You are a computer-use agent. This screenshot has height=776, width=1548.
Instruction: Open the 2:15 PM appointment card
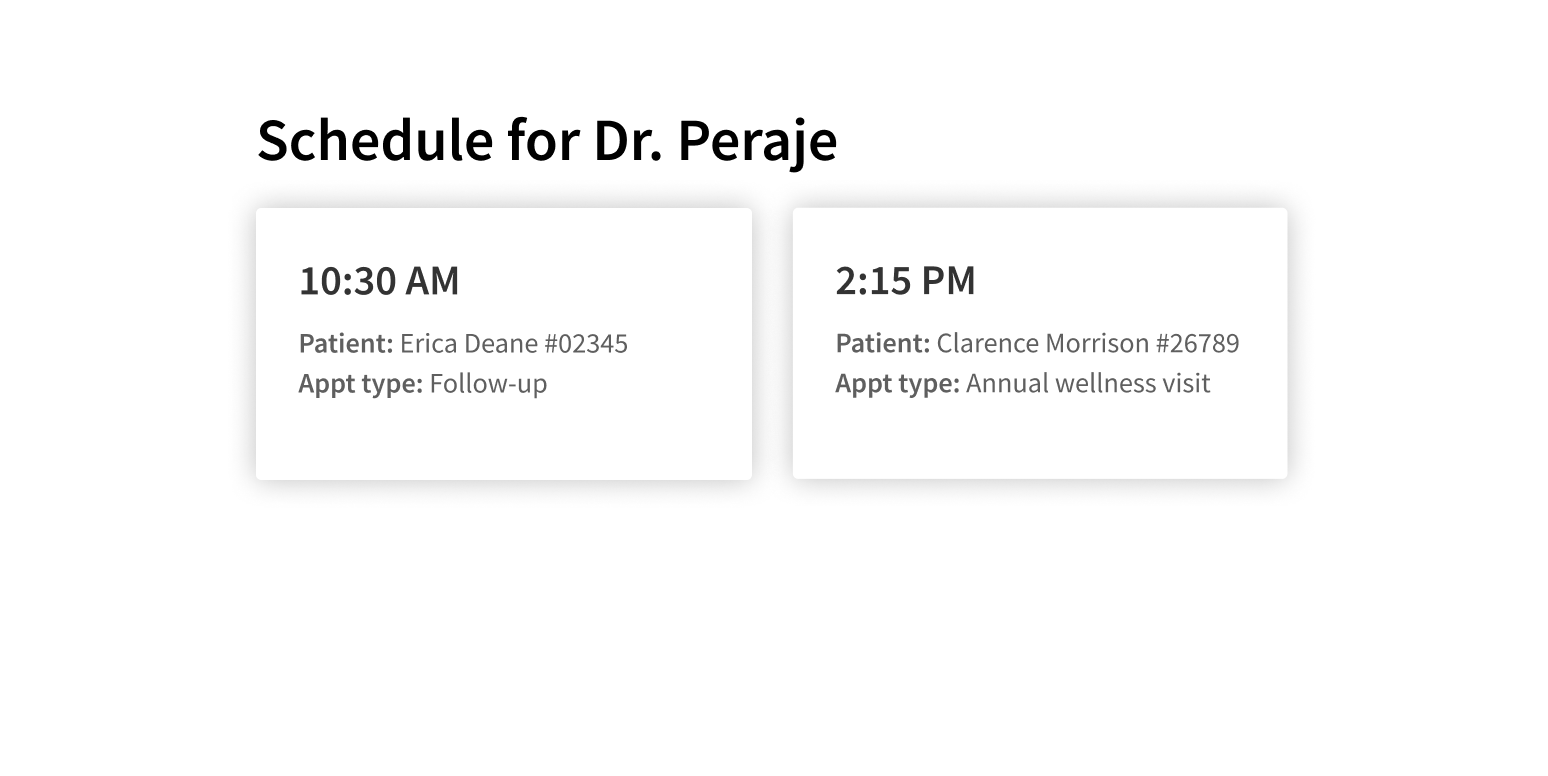coord(1040,343)
